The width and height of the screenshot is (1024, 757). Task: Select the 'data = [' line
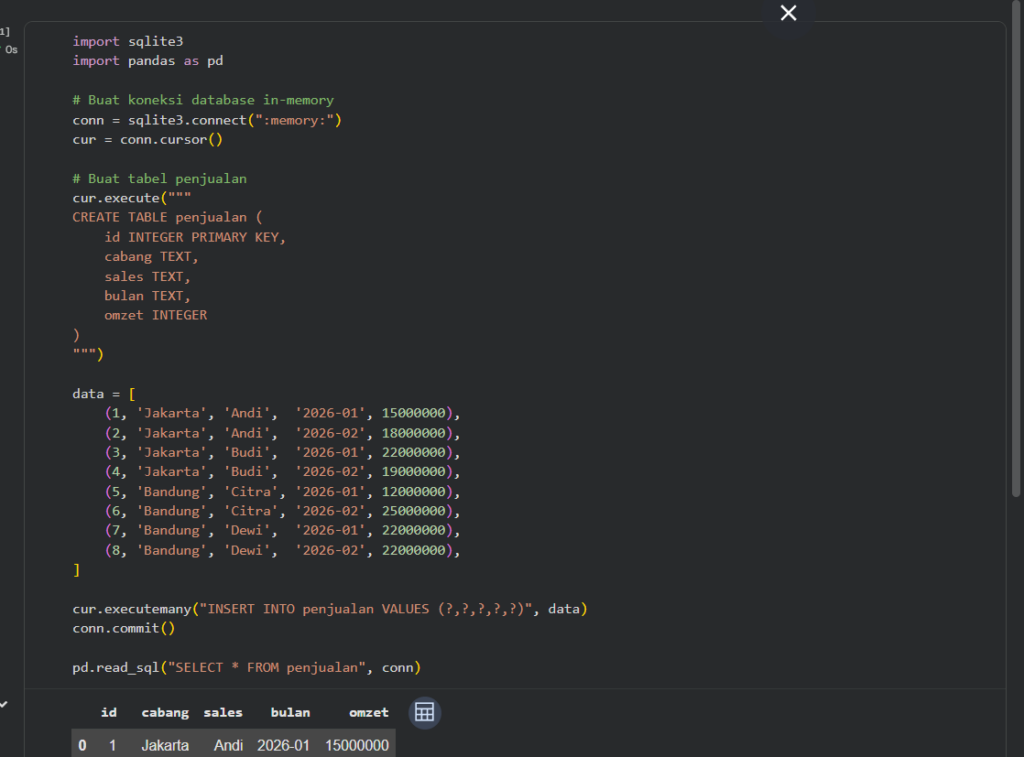click(x=104, y=394)
